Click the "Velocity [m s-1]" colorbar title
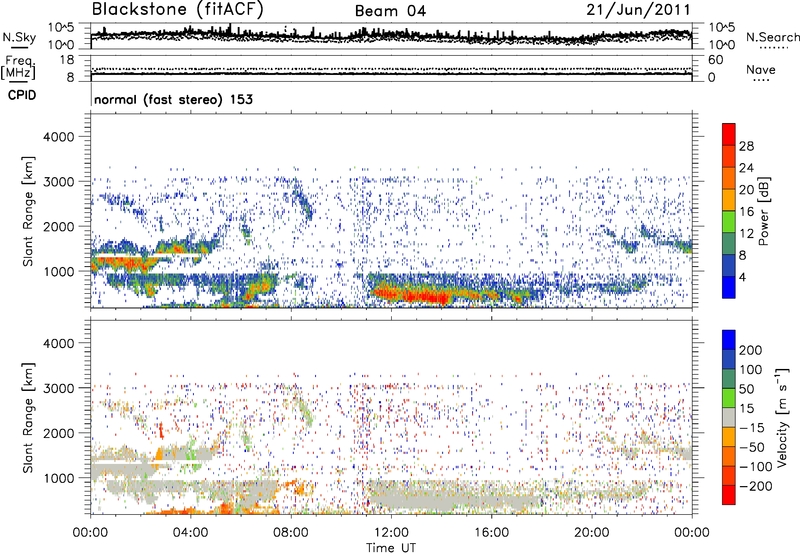Image resolution: width=800 pixels, height=554 pixels. [782, 417]
